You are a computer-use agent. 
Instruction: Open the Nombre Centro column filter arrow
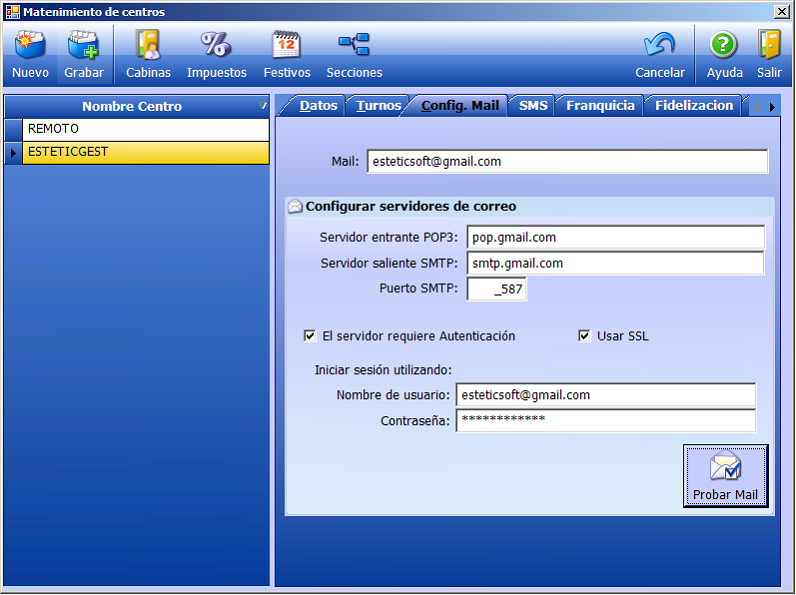coord(263,106)
